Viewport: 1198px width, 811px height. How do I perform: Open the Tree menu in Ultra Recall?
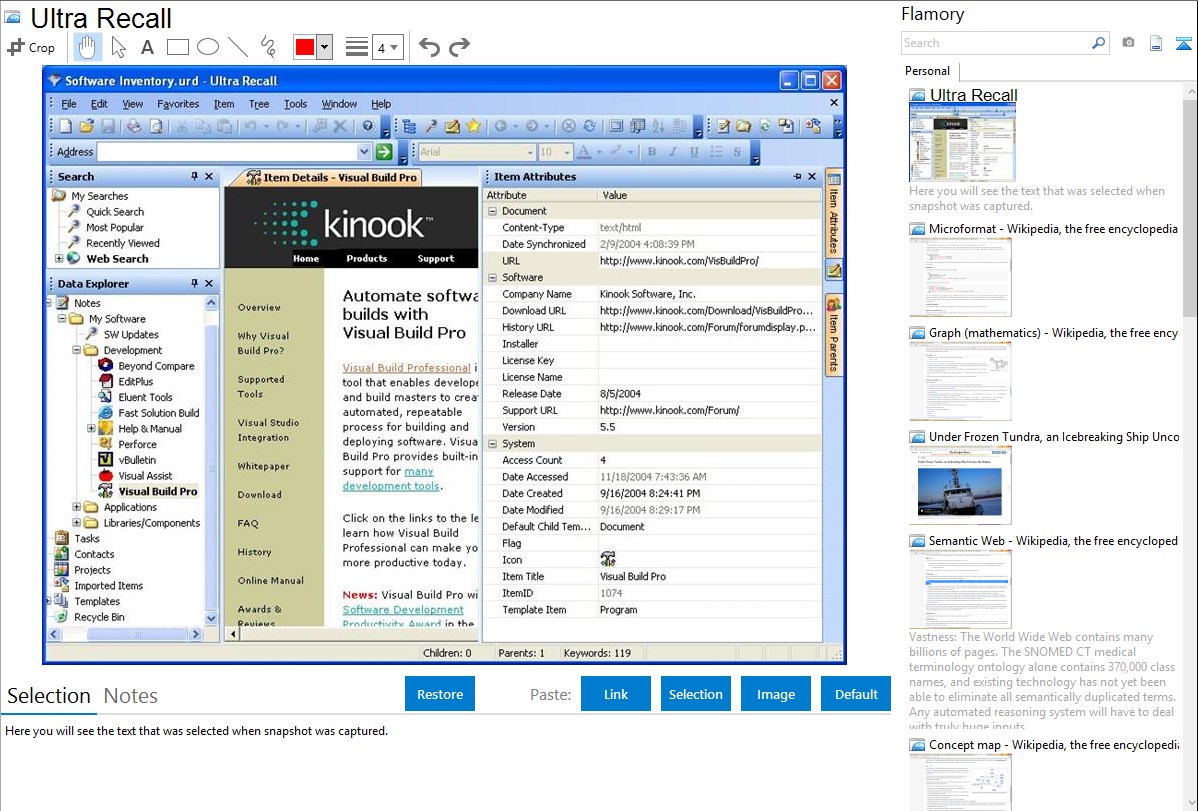pyautogui.click(x=259, y=104)
